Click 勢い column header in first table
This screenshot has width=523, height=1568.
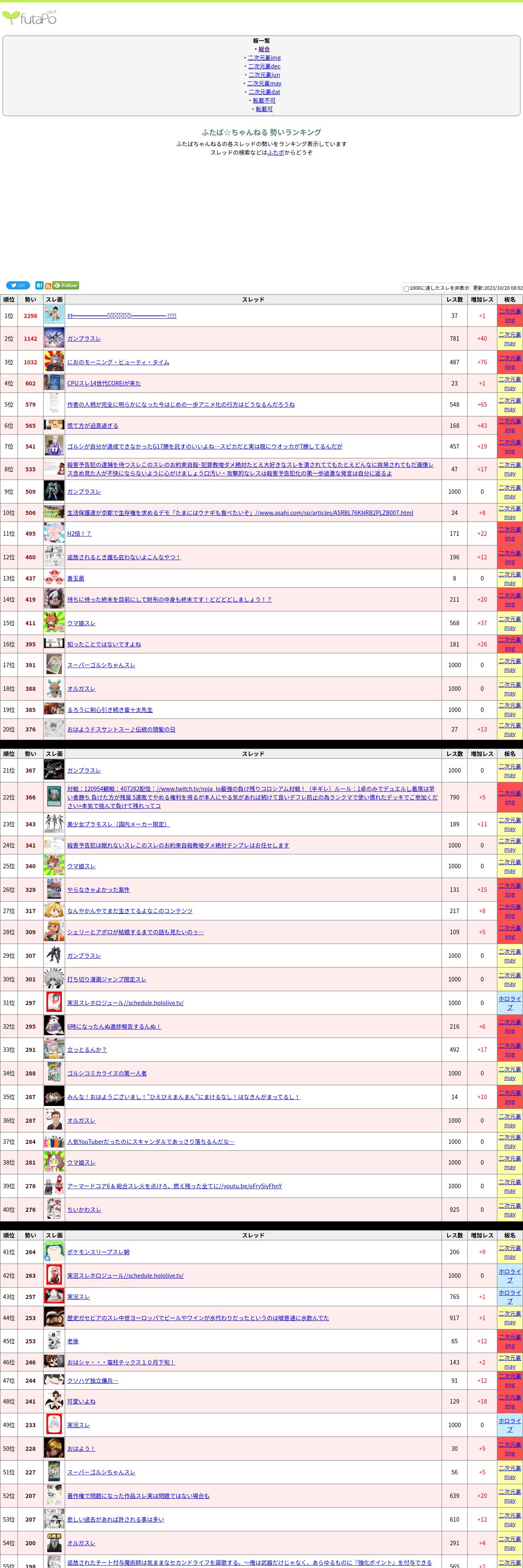31,300
